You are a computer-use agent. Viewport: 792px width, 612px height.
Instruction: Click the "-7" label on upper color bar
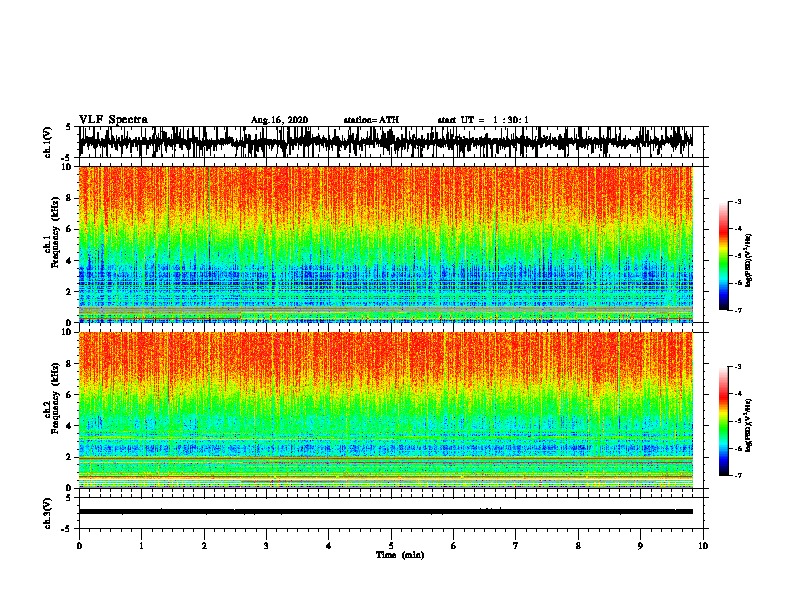(x=738, y=310)
